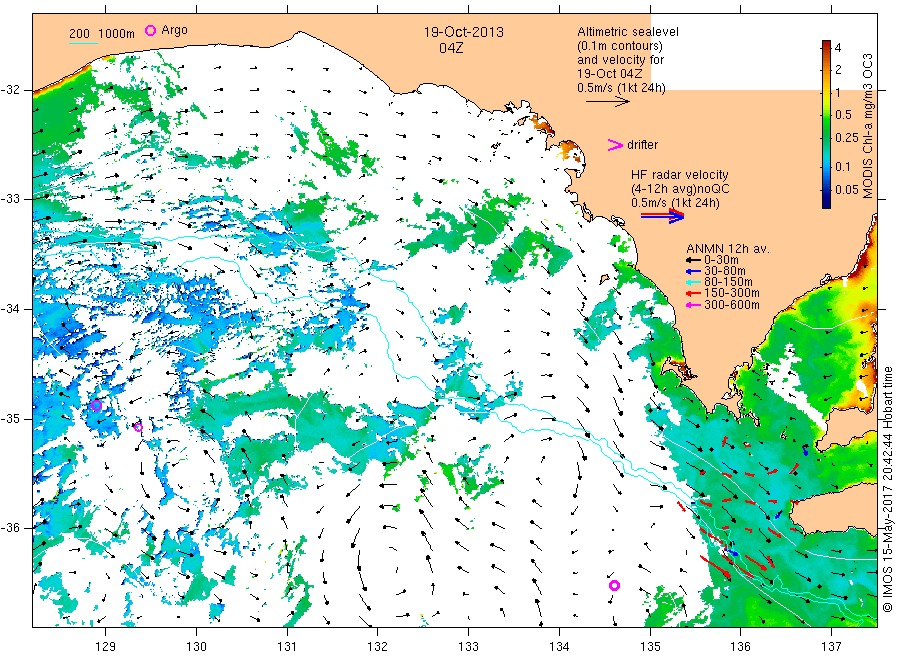
Task: Click the cyan 80-150m ANMN arrow
Action: 693,282
